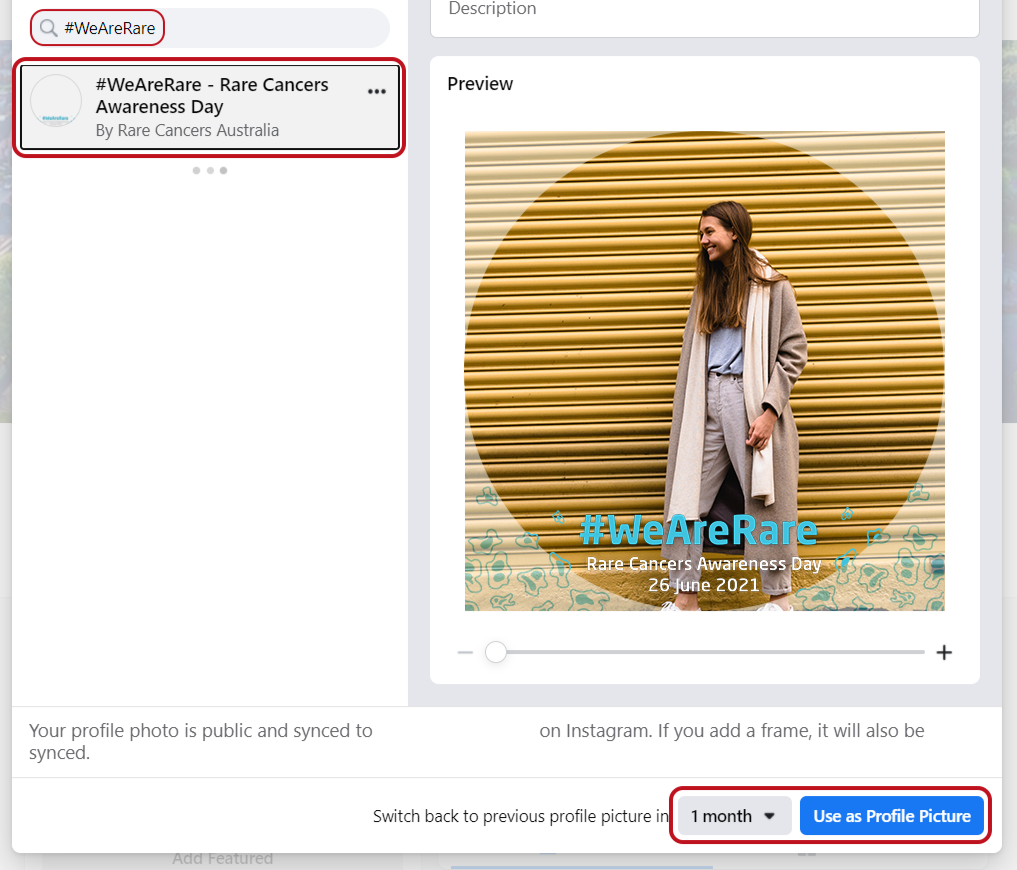Click the #WeAreRare frame search field

(x=210, y=28)
